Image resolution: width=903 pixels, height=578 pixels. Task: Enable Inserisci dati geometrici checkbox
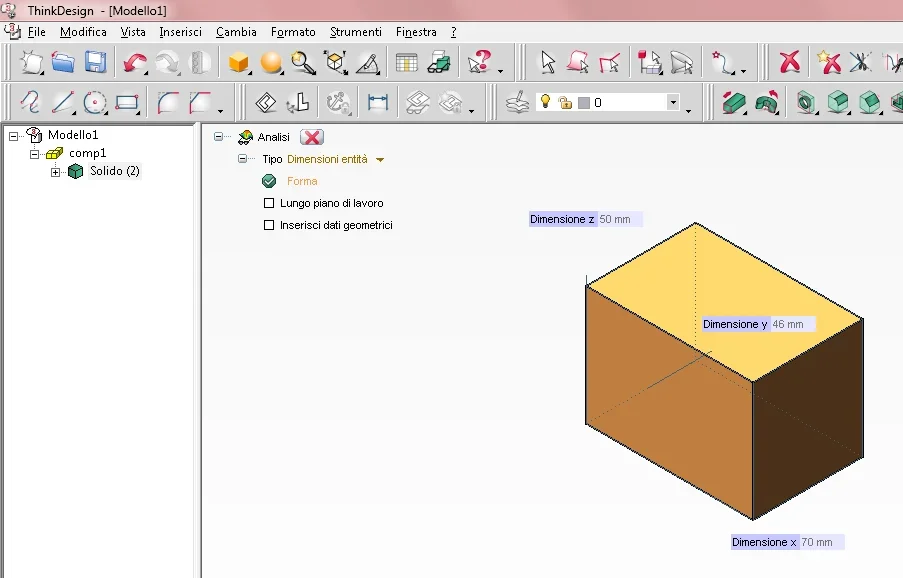269,225
